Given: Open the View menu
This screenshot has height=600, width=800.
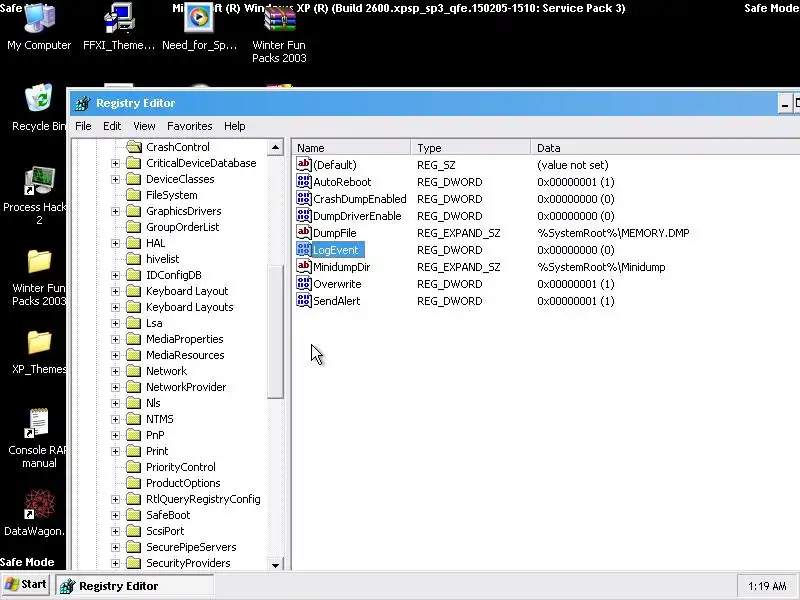Looking at the screenshot, I should click(x=144, y=126).
